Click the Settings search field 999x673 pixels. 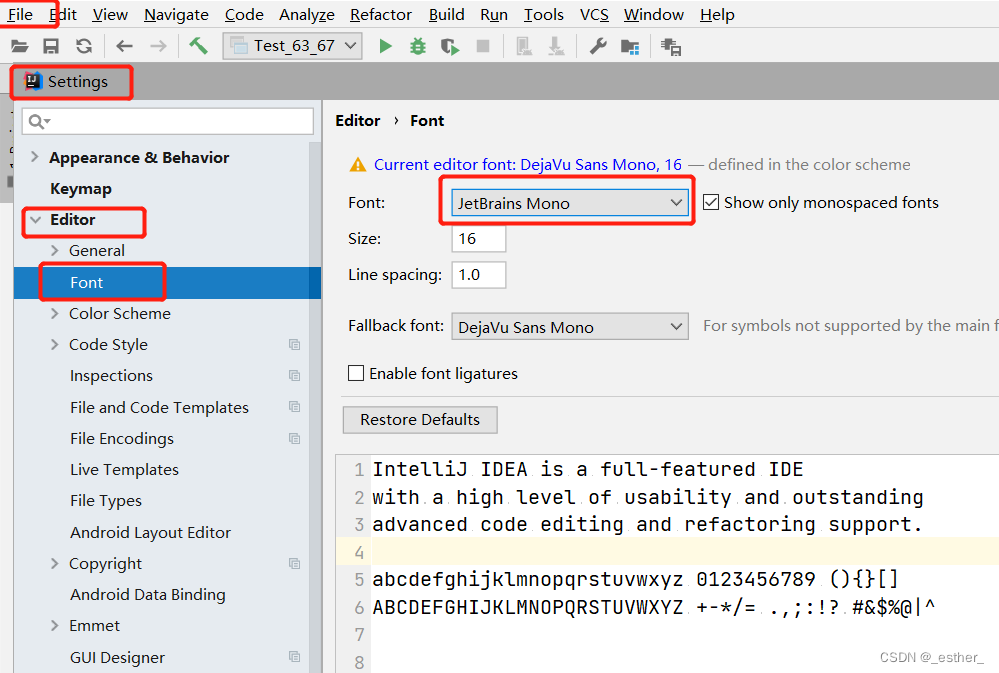coord(168,121)
